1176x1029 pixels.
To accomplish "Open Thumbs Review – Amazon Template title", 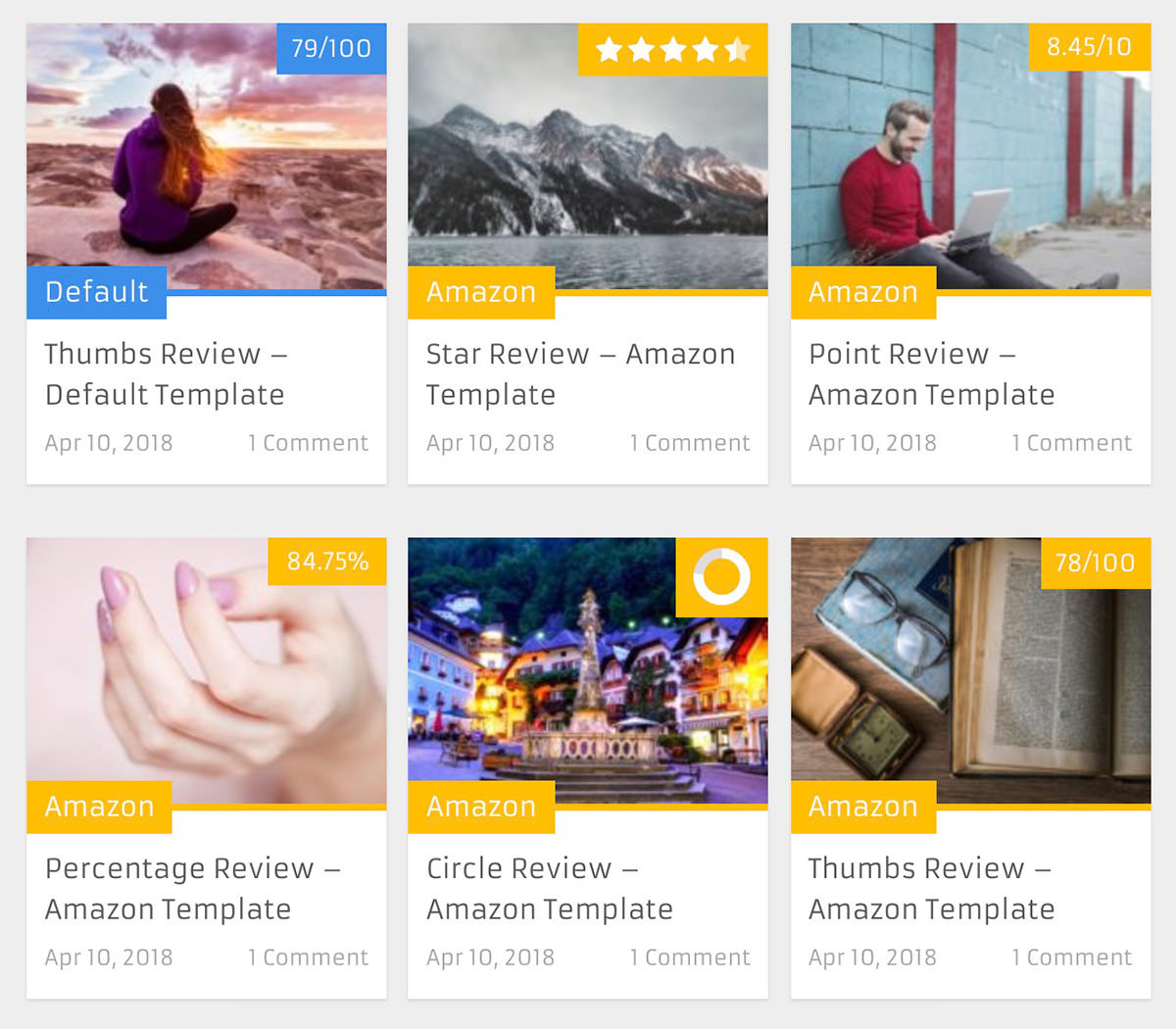I will [x=931, y=888].
